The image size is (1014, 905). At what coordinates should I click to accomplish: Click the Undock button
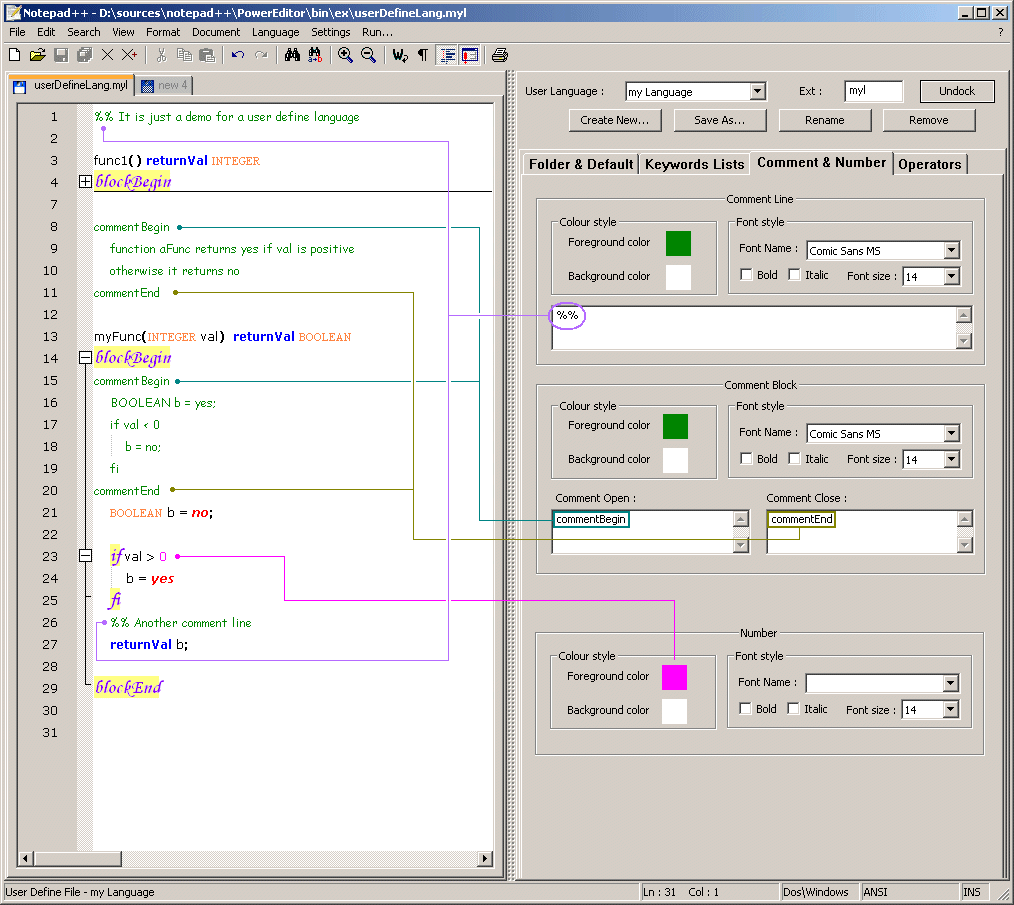(x=957, y=90)
